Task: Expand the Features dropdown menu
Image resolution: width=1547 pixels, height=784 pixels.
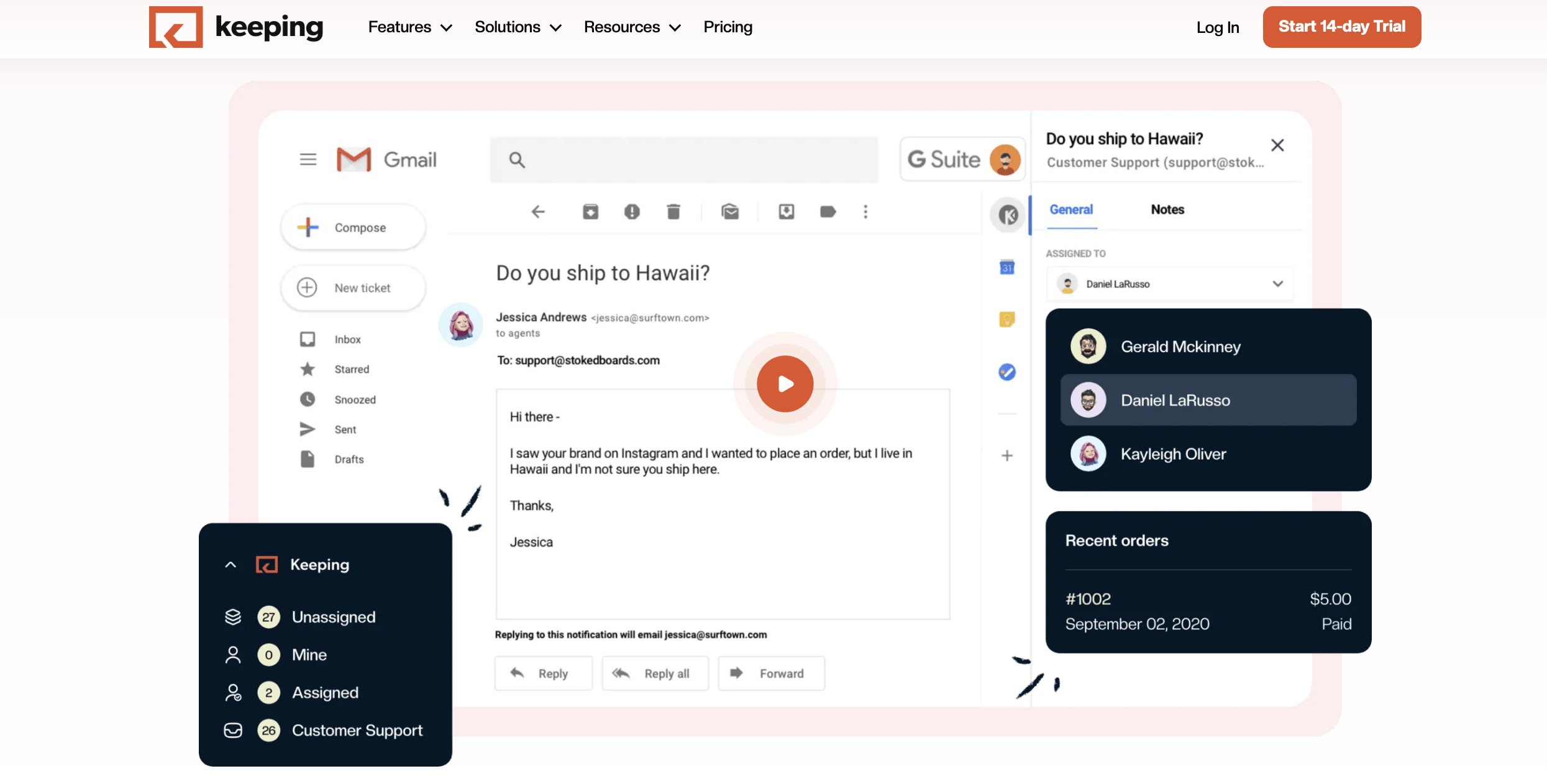Action: click(x=410, y=27)
